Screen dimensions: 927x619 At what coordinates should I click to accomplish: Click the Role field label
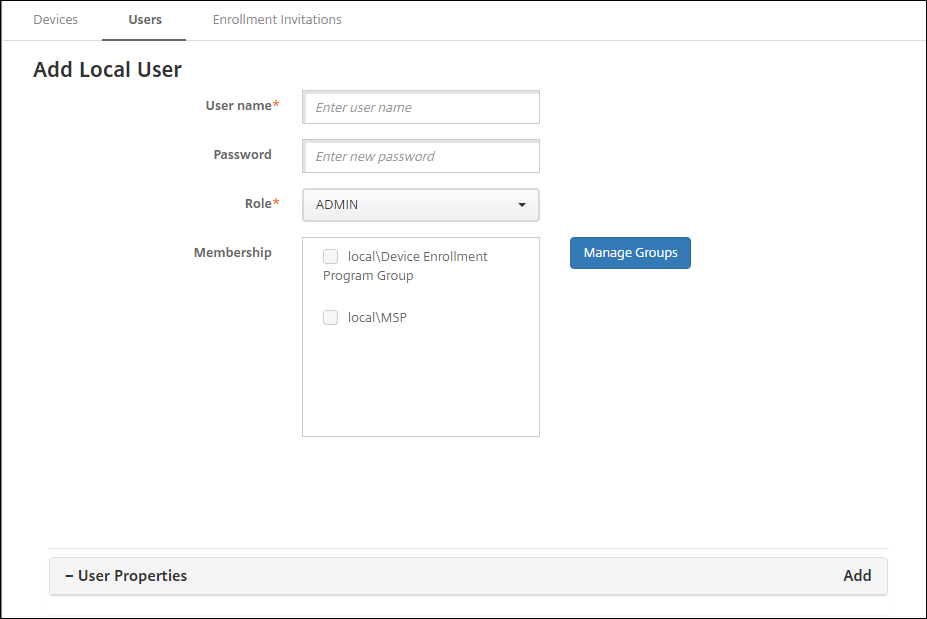coord(258,204)
